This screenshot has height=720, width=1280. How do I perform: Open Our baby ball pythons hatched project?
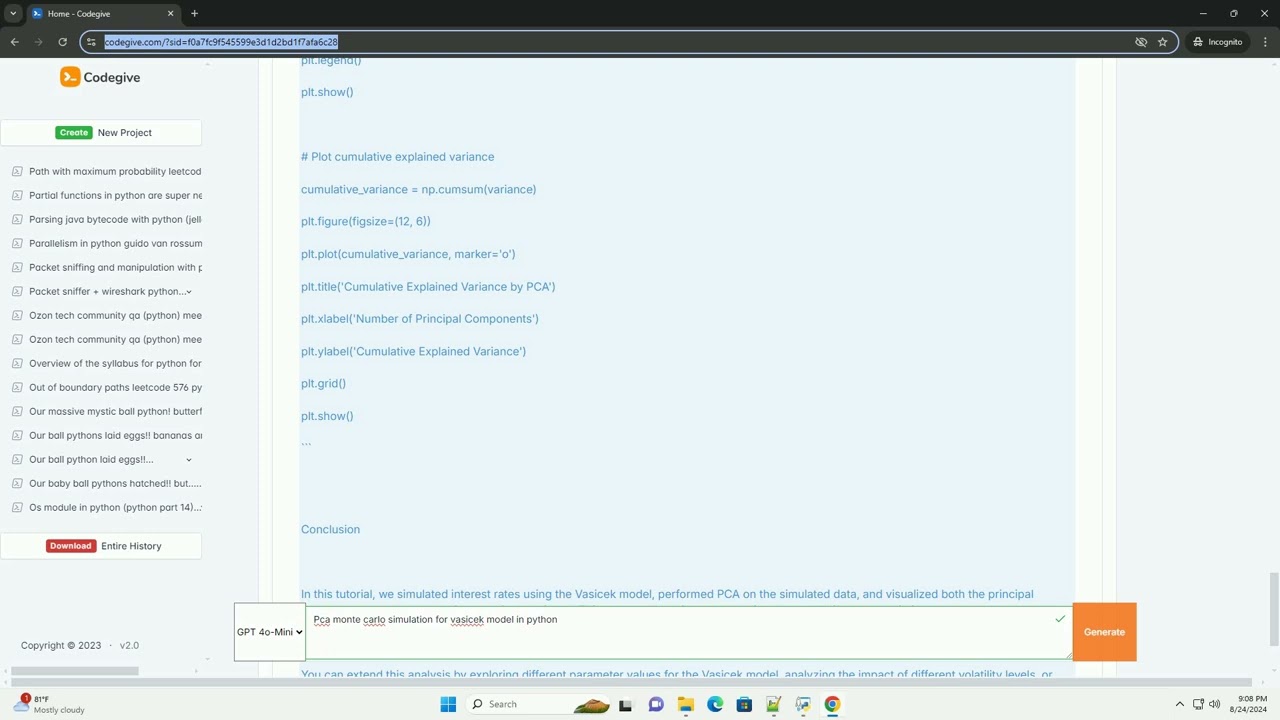click(115, 483)
